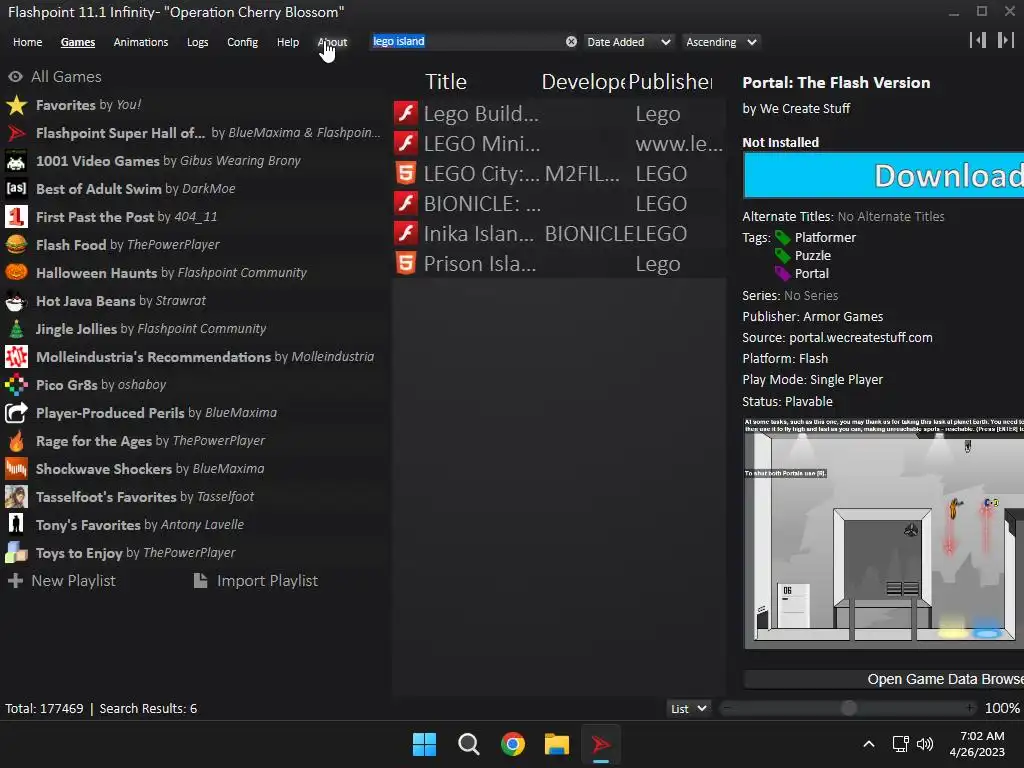
Task: Select Hot Java Beans cup icon
Action: pos(16,301)
